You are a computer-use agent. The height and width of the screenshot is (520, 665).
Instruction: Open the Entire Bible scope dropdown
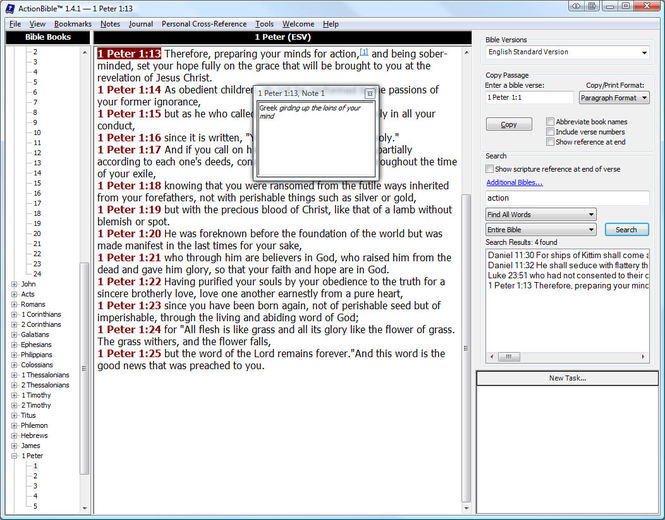pos(541,229)
